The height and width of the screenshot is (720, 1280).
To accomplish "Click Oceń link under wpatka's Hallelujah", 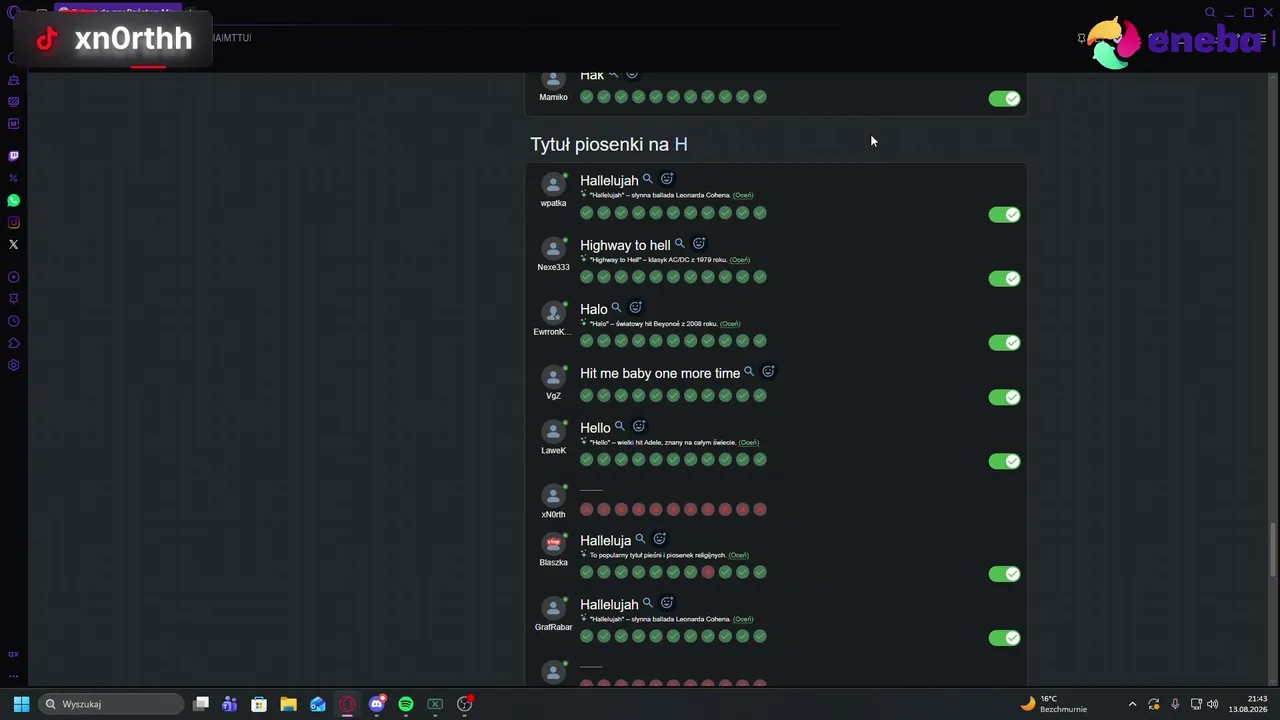I will [x=743, y=195].
